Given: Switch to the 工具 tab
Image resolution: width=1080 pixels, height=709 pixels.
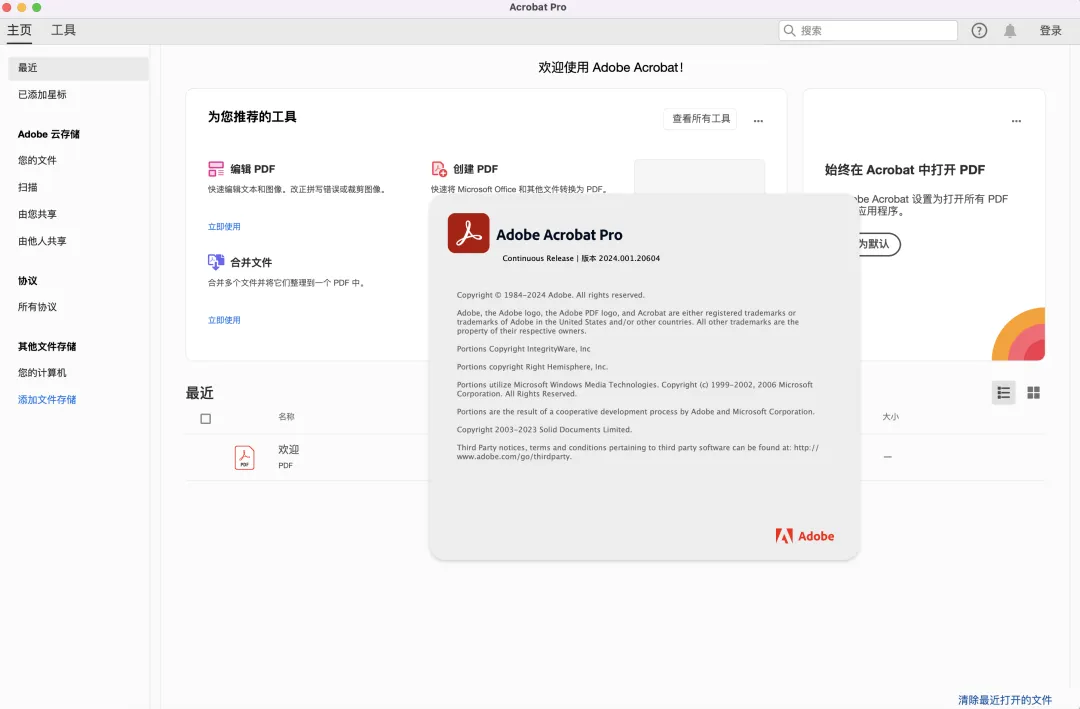Looking at the screenshot, I should [63, 30].
